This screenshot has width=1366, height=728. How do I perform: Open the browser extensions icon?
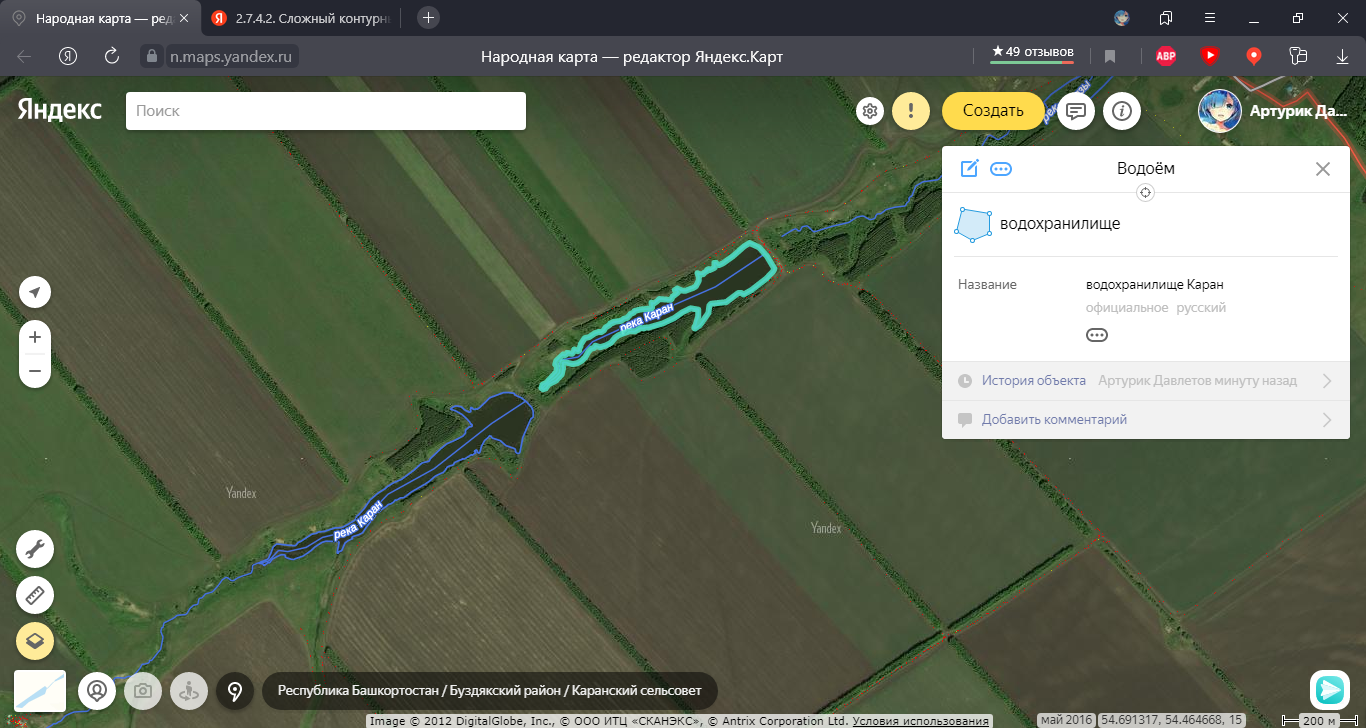(1298, 56)
